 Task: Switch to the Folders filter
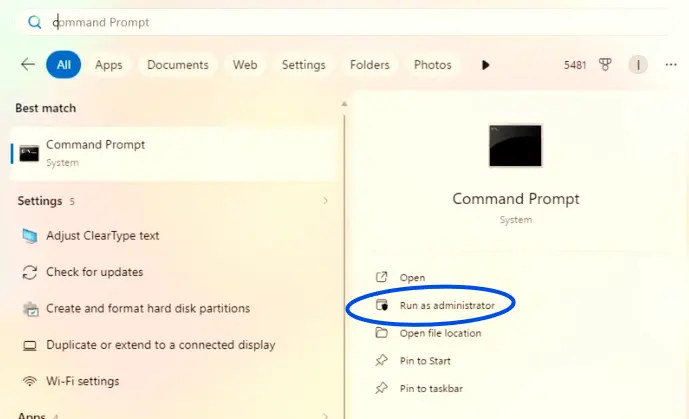coord(370,65)
